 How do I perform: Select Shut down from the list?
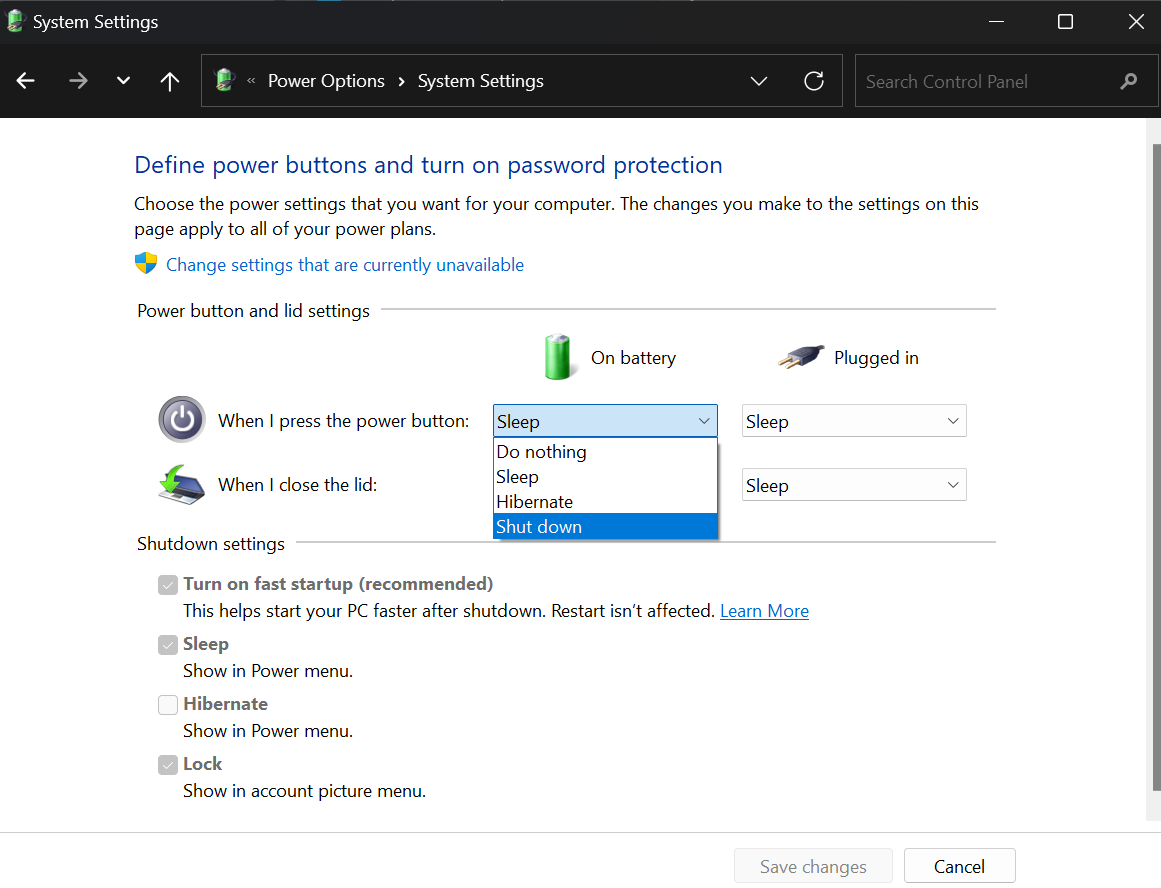(x=605, y=527)
